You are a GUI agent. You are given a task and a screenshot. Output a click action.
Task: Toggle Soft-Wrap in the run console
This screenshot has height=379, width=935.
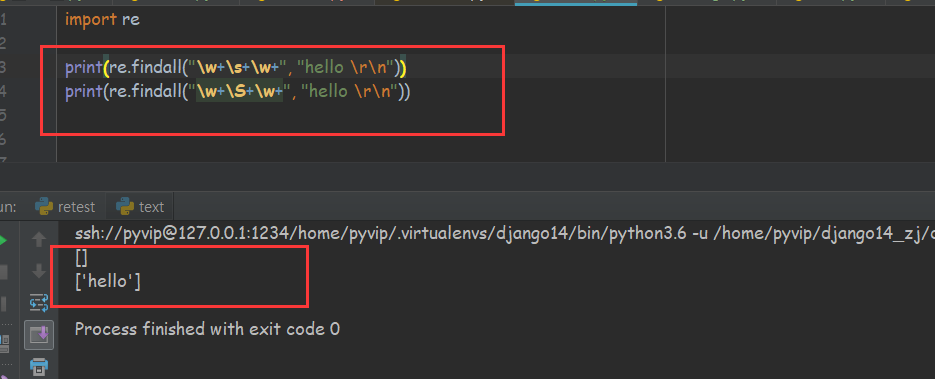click(x=39, y=303)
